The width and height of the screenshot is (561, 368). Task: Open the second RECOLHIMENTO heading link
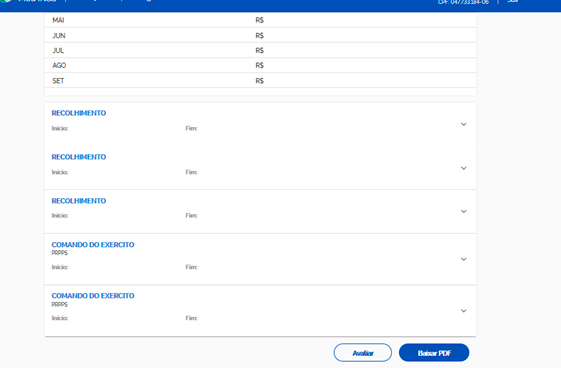79,157
